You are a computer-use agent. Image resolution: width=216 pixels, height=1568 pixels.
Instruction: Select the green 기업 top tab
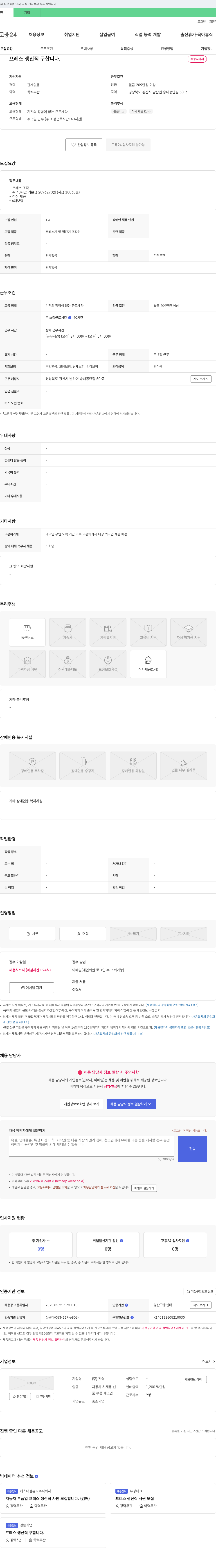tap(27, 12)
